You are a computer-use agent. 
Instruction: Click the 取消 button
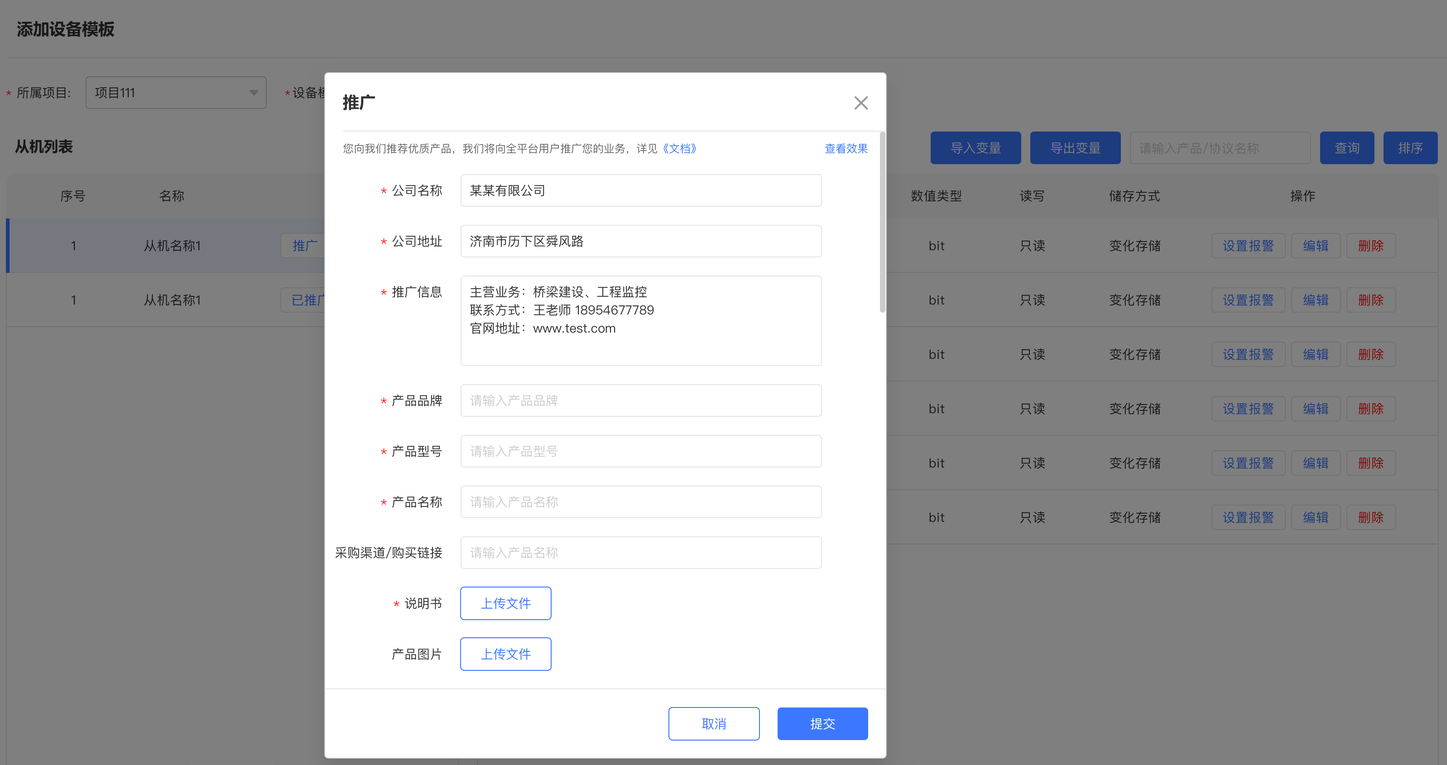(714, 724)
